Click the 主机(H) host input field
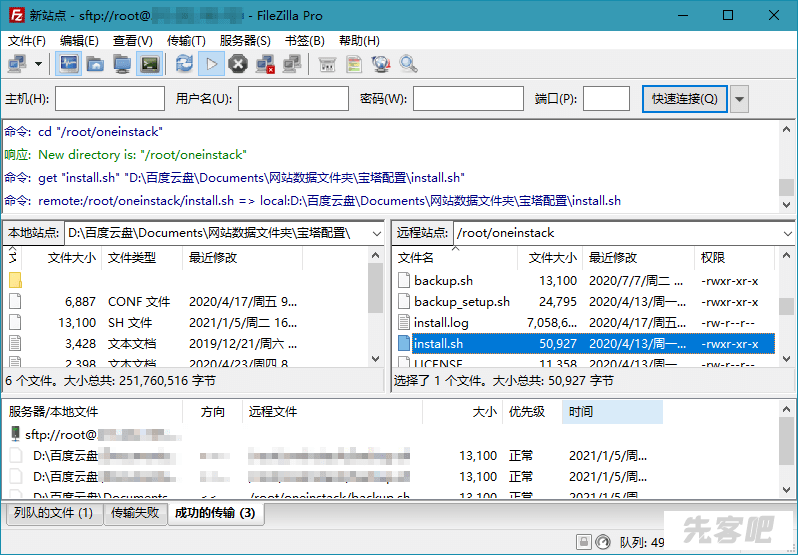This screenshot has width=798, height=555. [110, 99]
